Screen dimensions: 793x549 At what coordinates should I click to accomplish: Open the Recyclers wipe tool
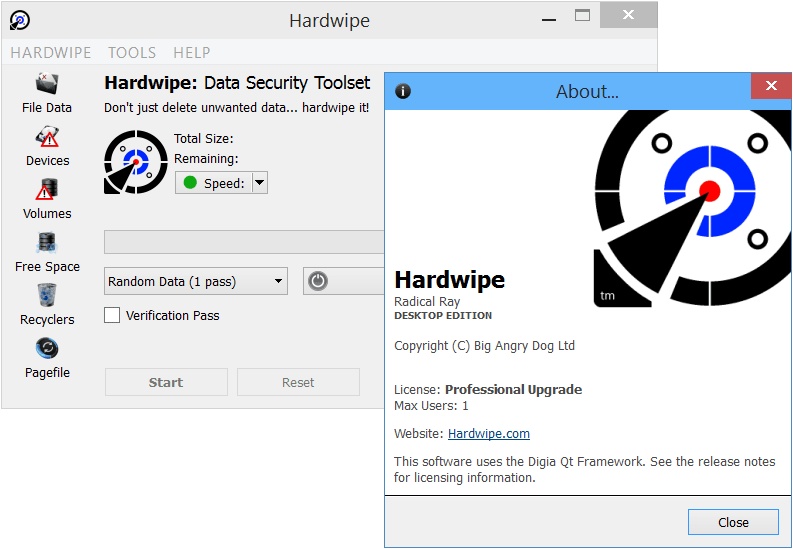coord(47,306)
